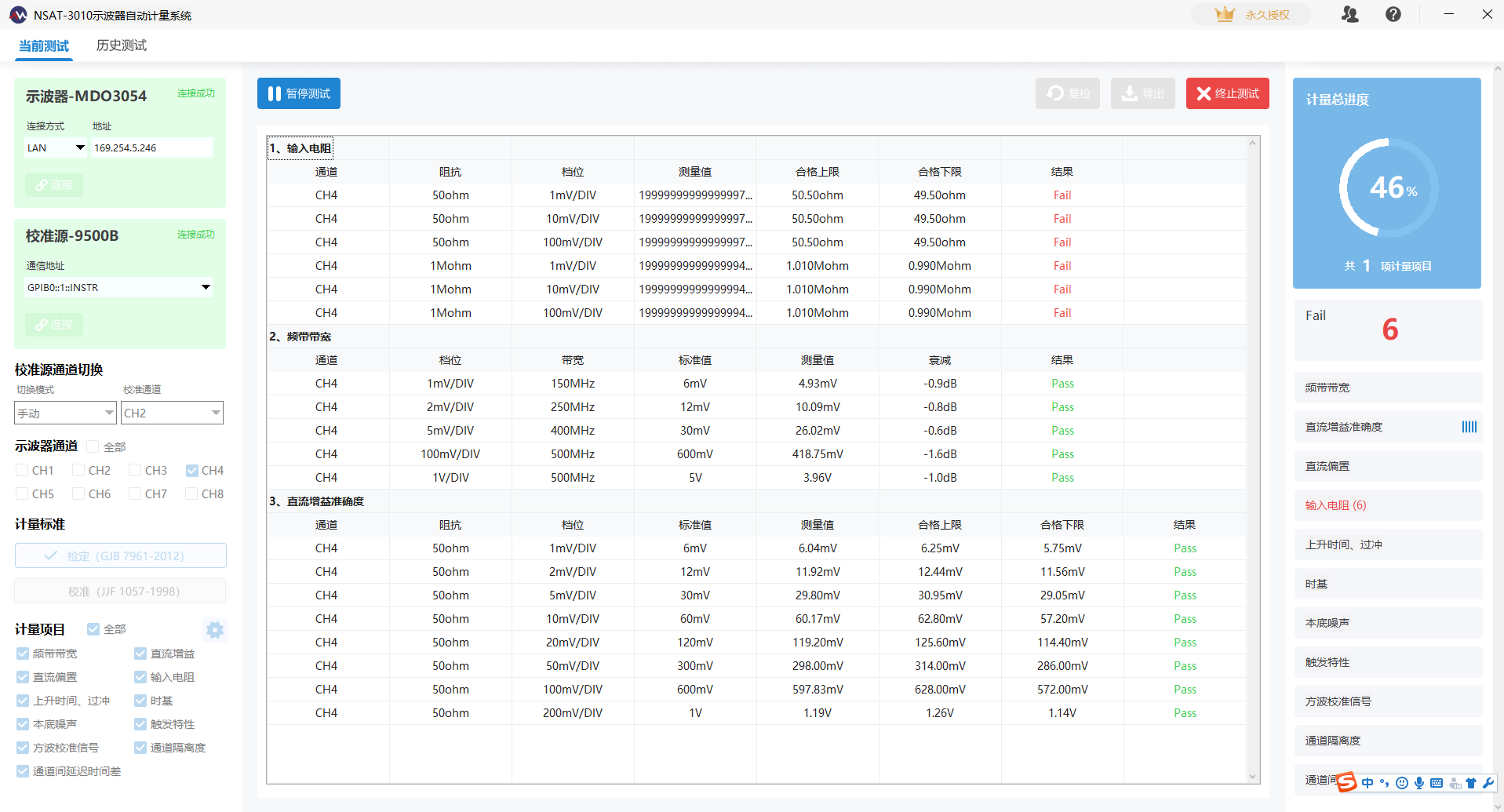Select the 当前测试 tab
Viewport: 1504px width, 812px height.
44,46
